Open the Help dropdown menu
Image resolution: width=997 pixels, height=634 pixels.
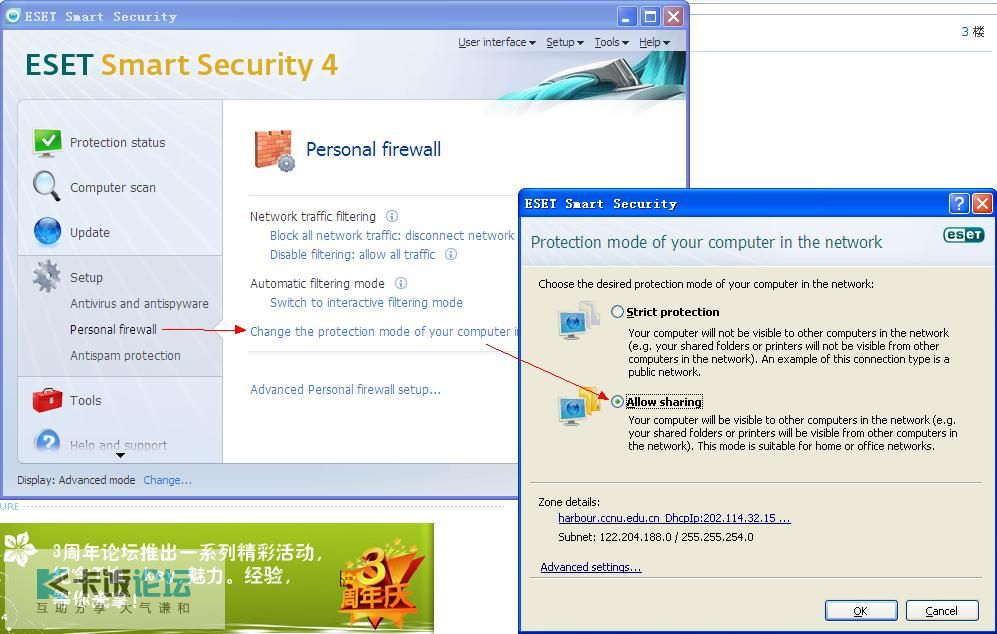click(654, 42)
